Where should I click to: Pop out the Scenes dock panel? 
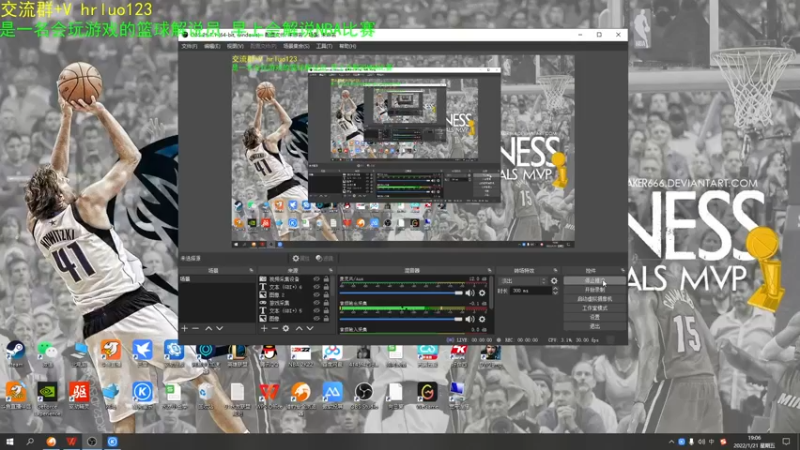click(x=251, y=270)
